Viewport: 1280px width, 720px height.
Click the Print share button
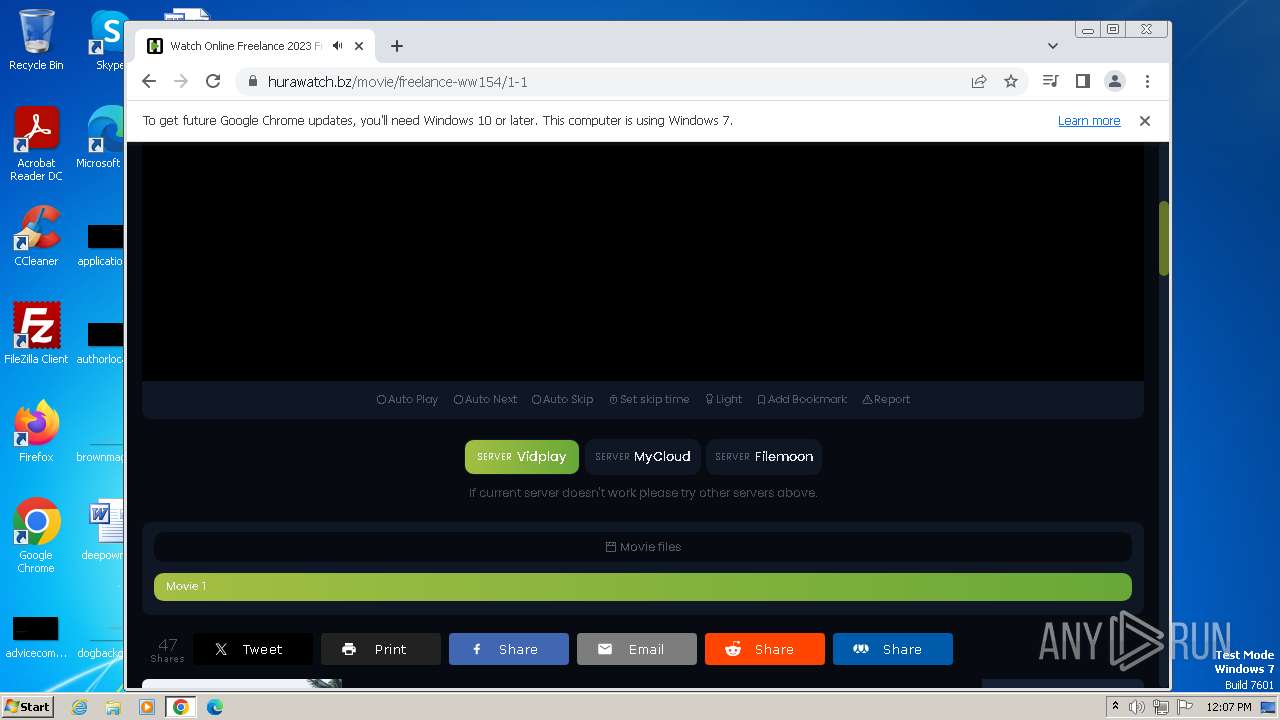[381, 649]
